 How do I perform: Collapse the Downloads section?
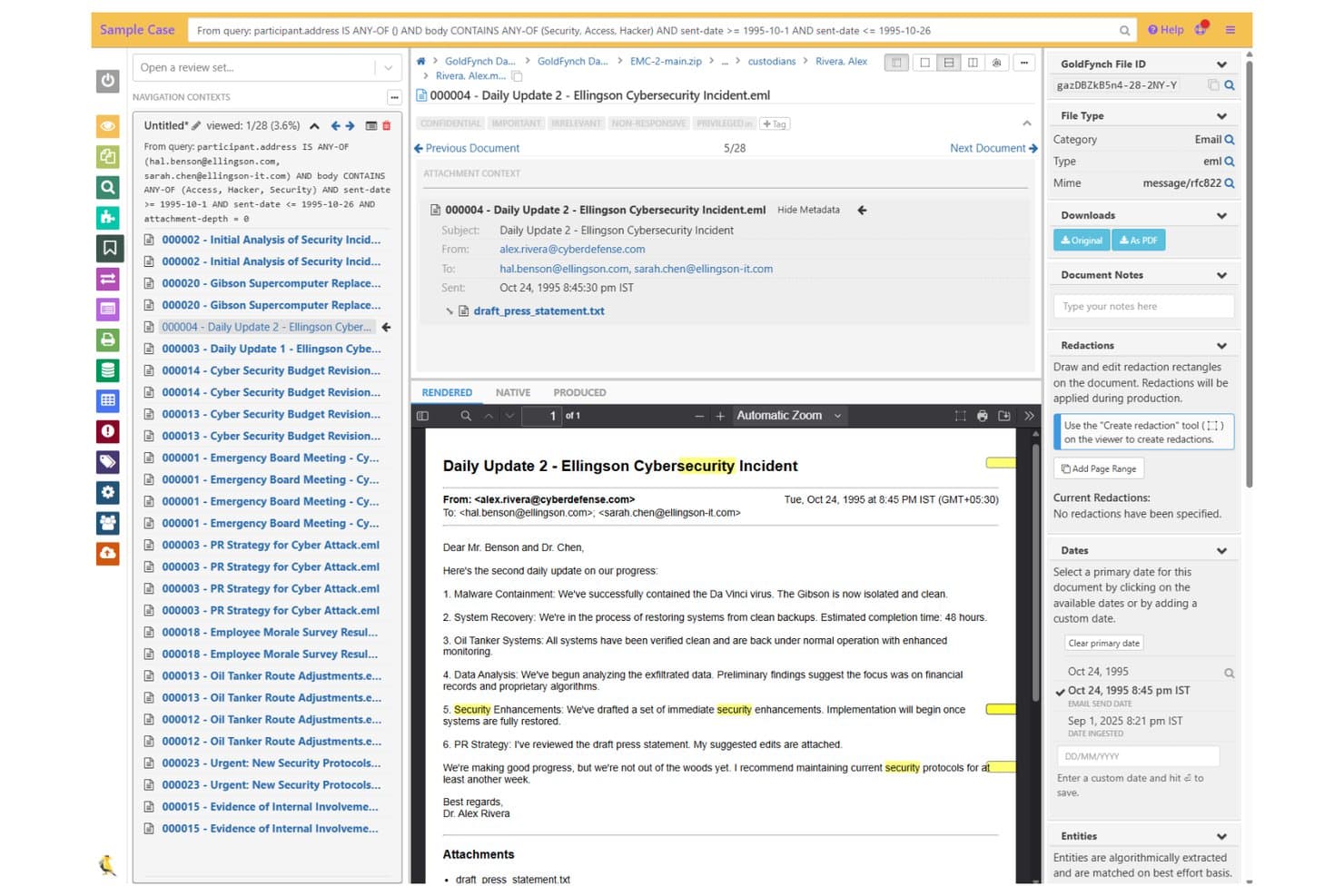tap(1221, 216)
